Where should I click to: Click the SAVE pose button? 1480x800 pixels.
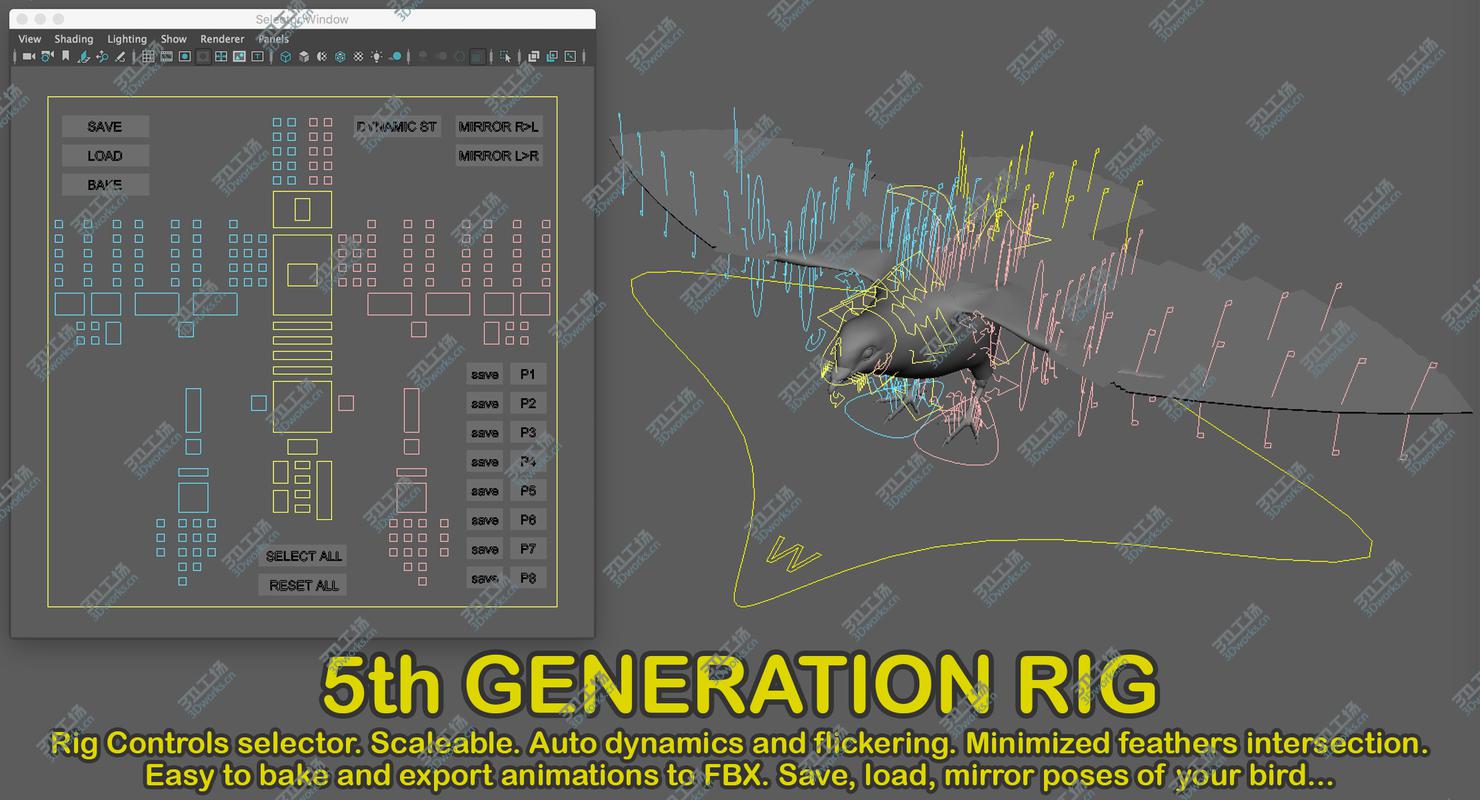click(x=105, y=126)
